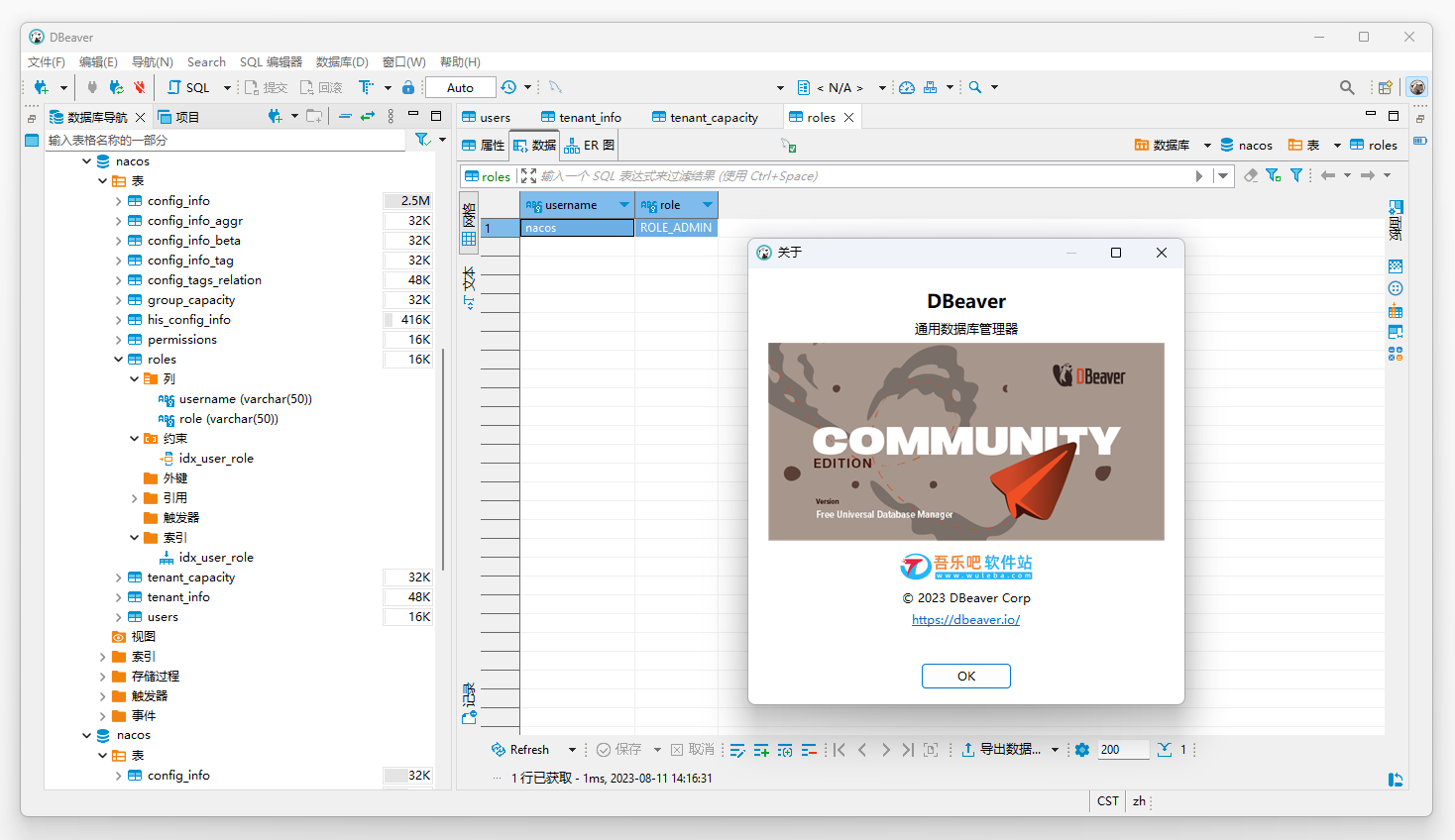This screenshot has width=1455, height=840.
Task: Click the new database connection plug icon
Action: [41, 87]
